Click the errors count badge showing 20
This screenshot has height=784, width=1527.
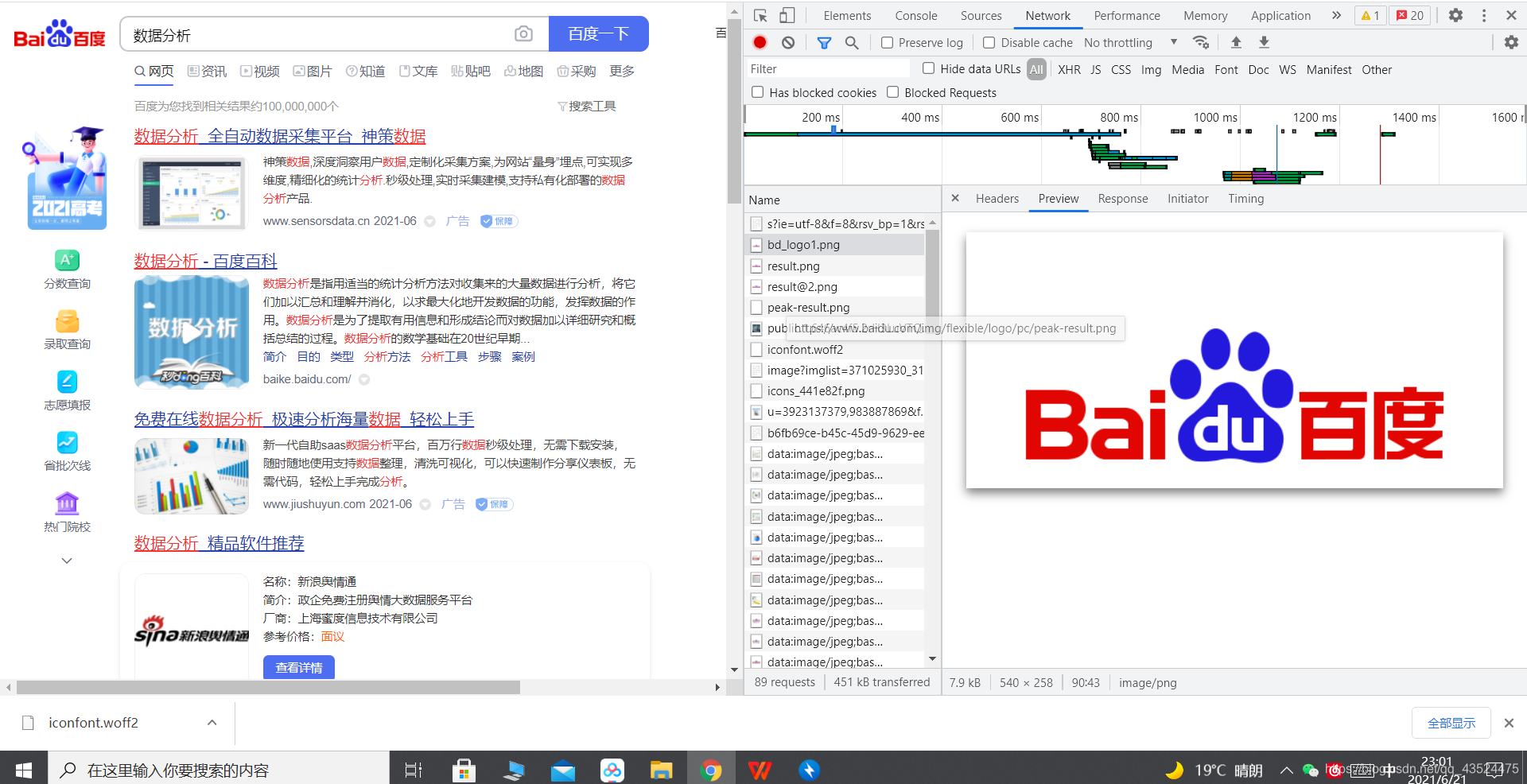point(1410,16)
